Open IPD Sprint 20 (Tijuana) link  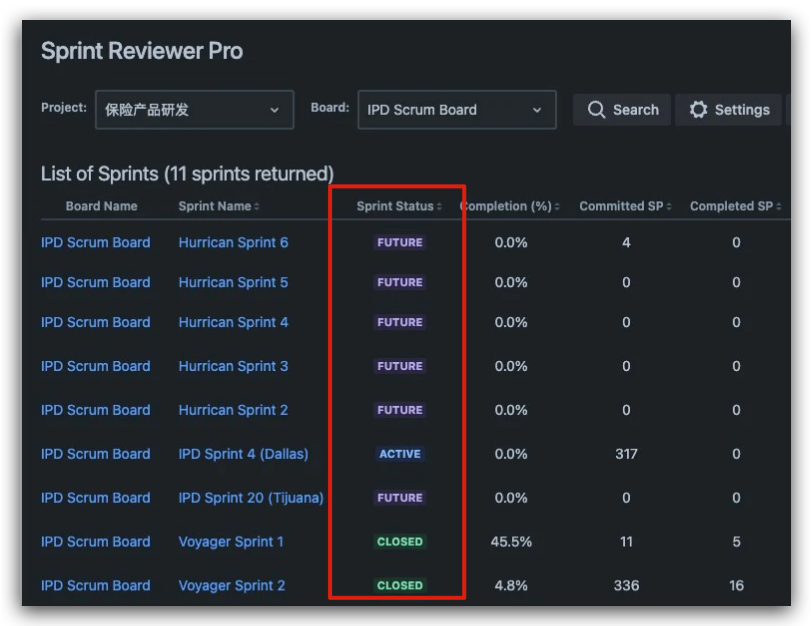coord(251,498)
